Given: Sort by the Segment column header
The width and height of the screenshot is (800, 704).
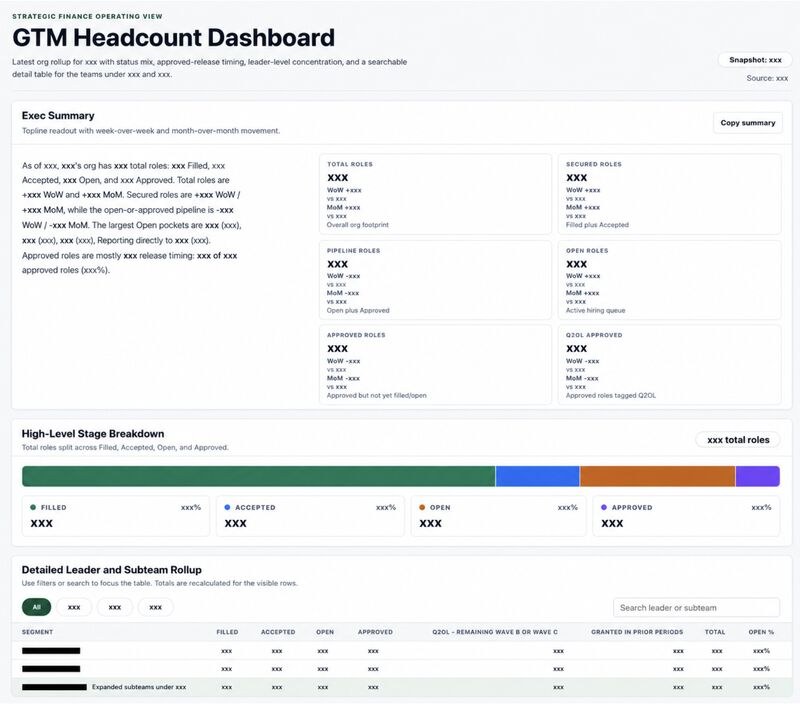Looking at the screenshot, I should coord(37,632).
